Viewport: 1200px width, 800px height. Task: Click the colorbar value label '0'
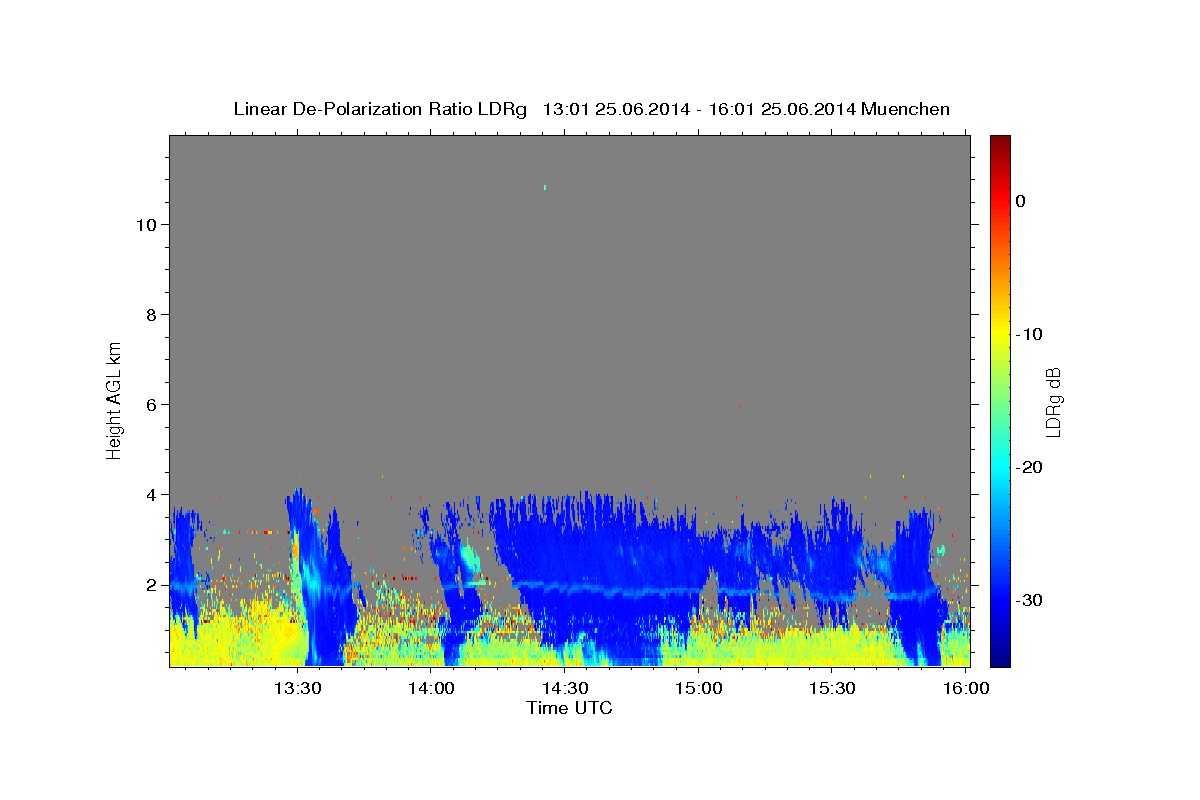pos(1021,201)
